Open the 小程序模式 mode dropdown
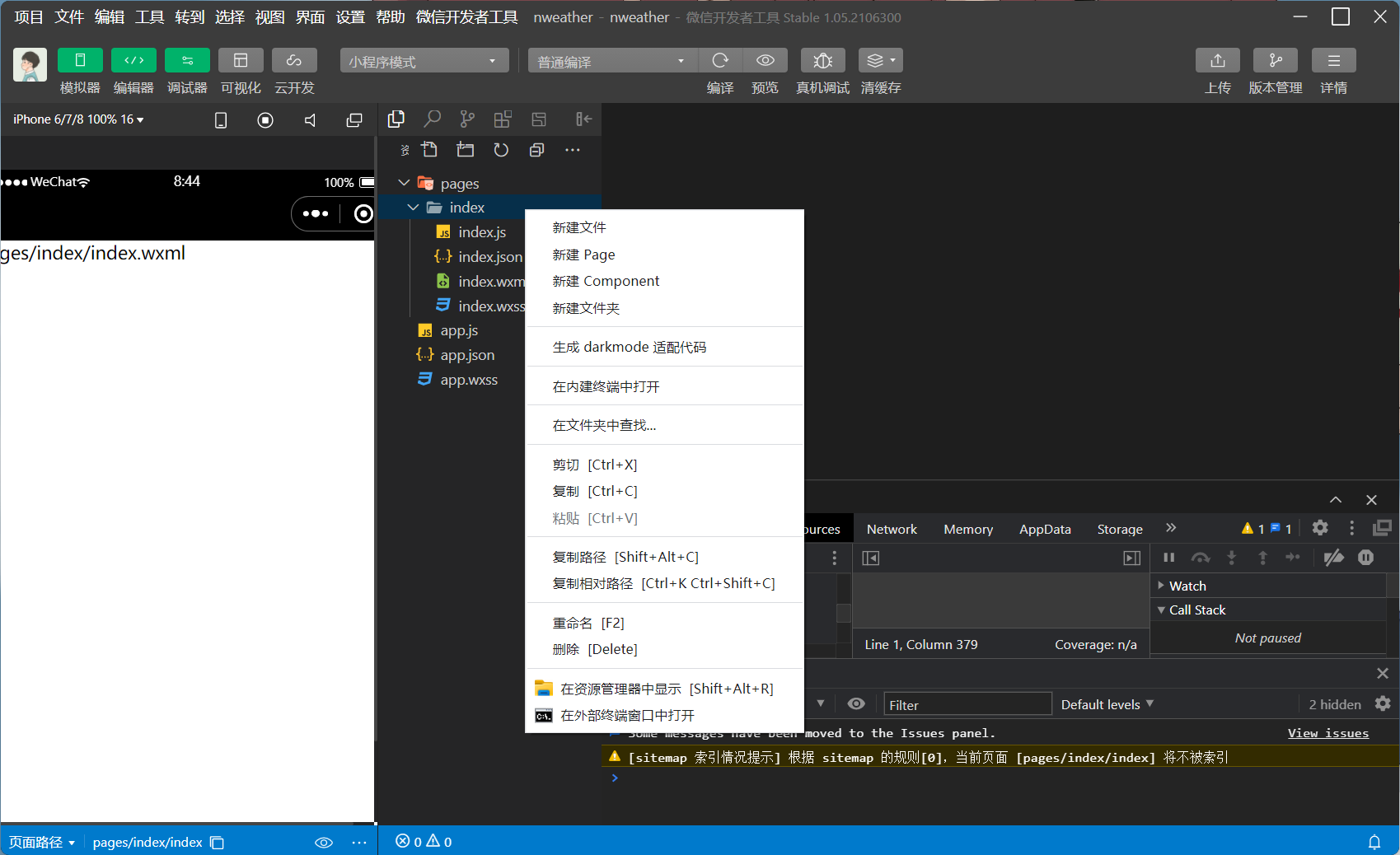Screen dimensions: 1400x855 (424, 61)
